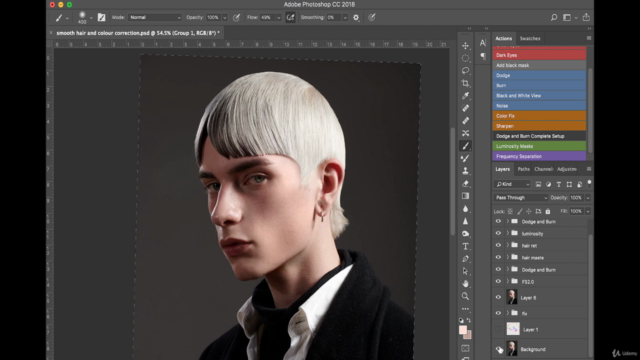The width and height of the screenshot is (640, 360).
Task: Switch to the Adjustments tab
Action: [x=567, y=169]
